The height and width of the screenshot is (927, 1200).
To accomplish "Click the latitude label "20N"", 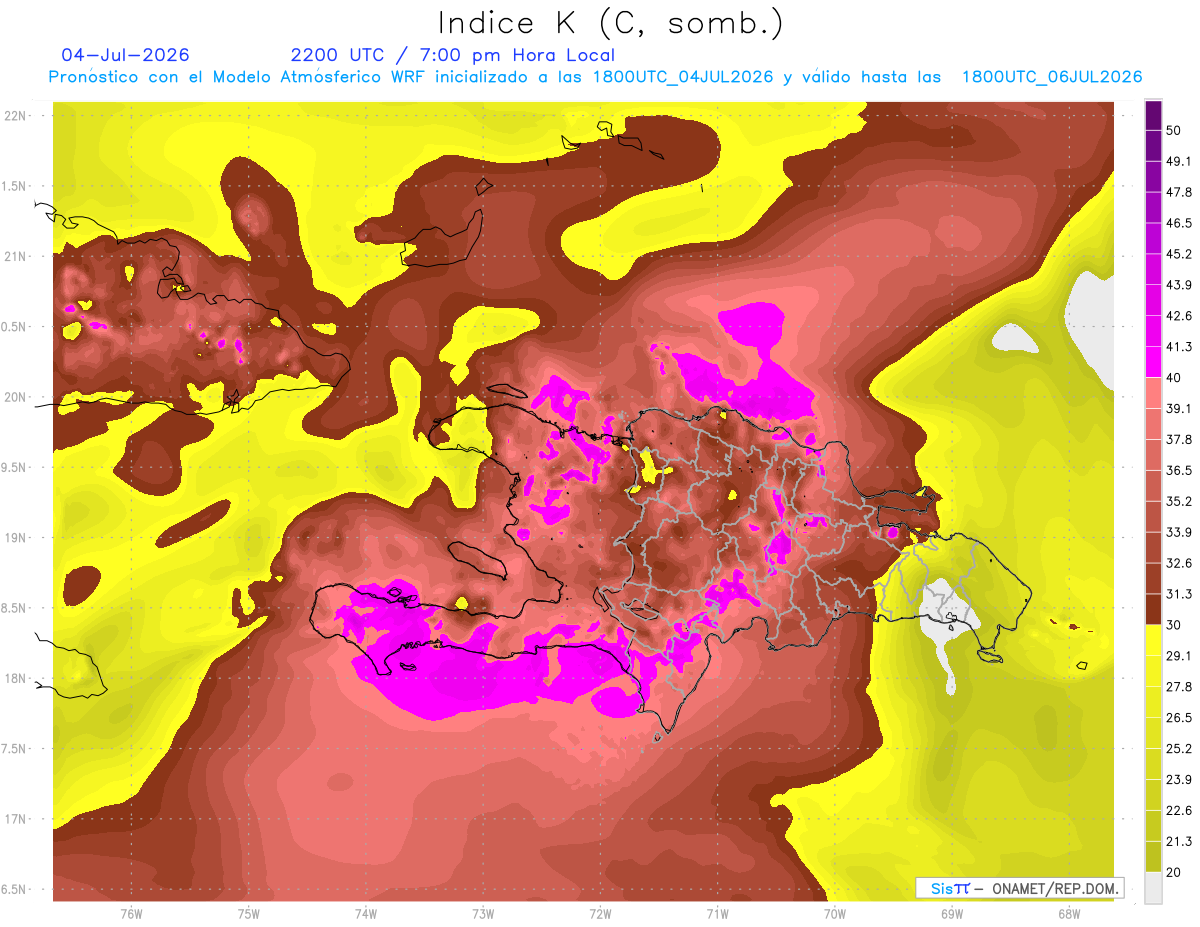I will coord(17,397).
